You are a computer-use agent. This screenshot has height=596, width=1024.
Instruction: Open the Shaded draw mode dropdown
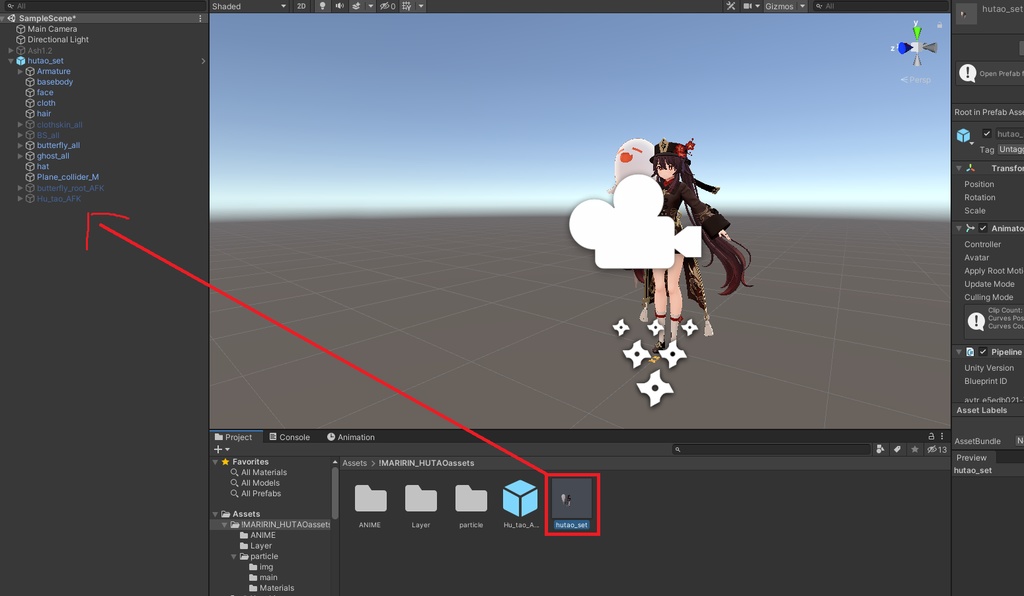pyautogui.click(x=250, y=6)
